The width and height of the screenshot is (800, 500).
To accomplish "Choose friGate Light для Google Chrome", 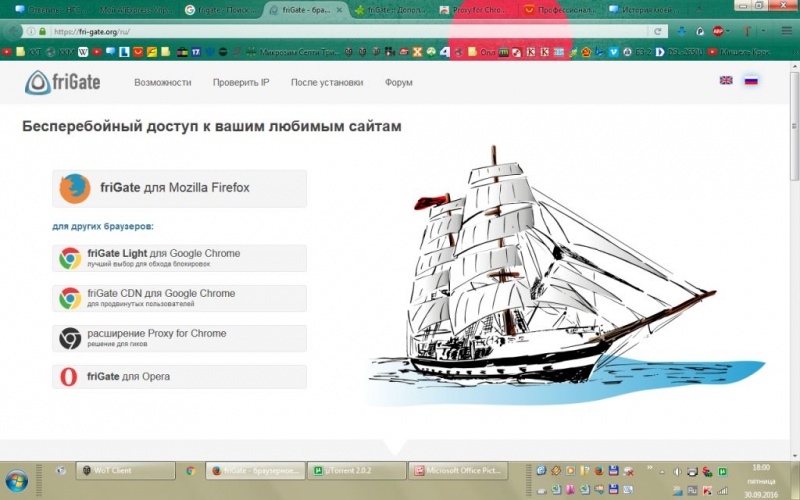I will [x=180, y=258].
